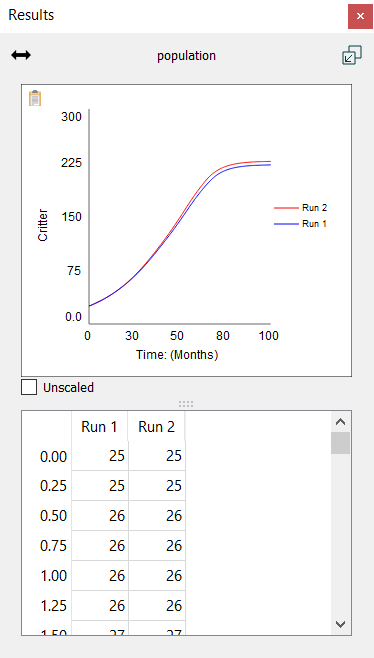
Task: Click the 0.75 time row label
Action: 53,546
